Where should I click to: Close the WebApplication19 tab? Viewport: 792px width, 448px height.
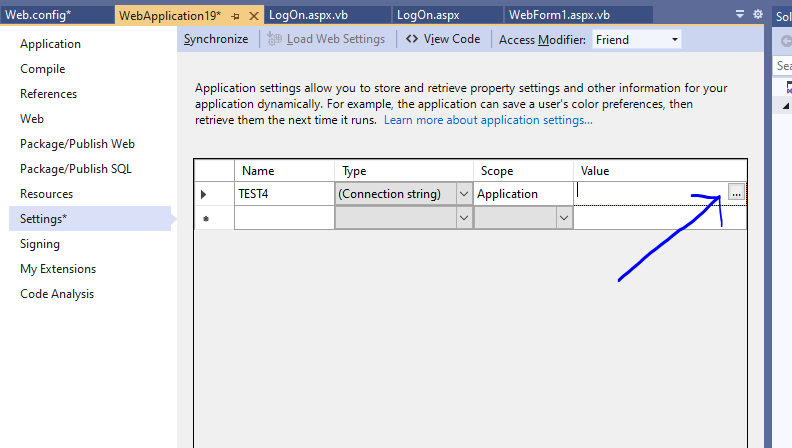tap(254, 16)
